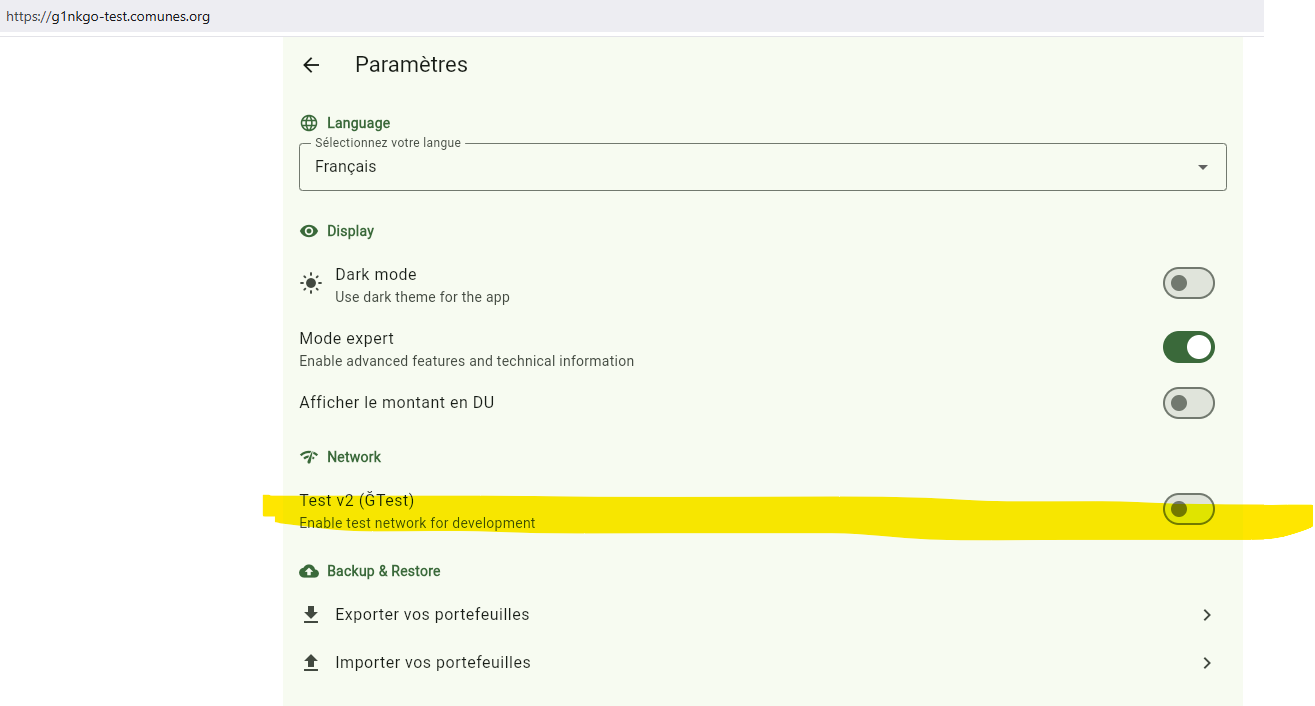Click the eye icon beside Display

pos(309,231)
